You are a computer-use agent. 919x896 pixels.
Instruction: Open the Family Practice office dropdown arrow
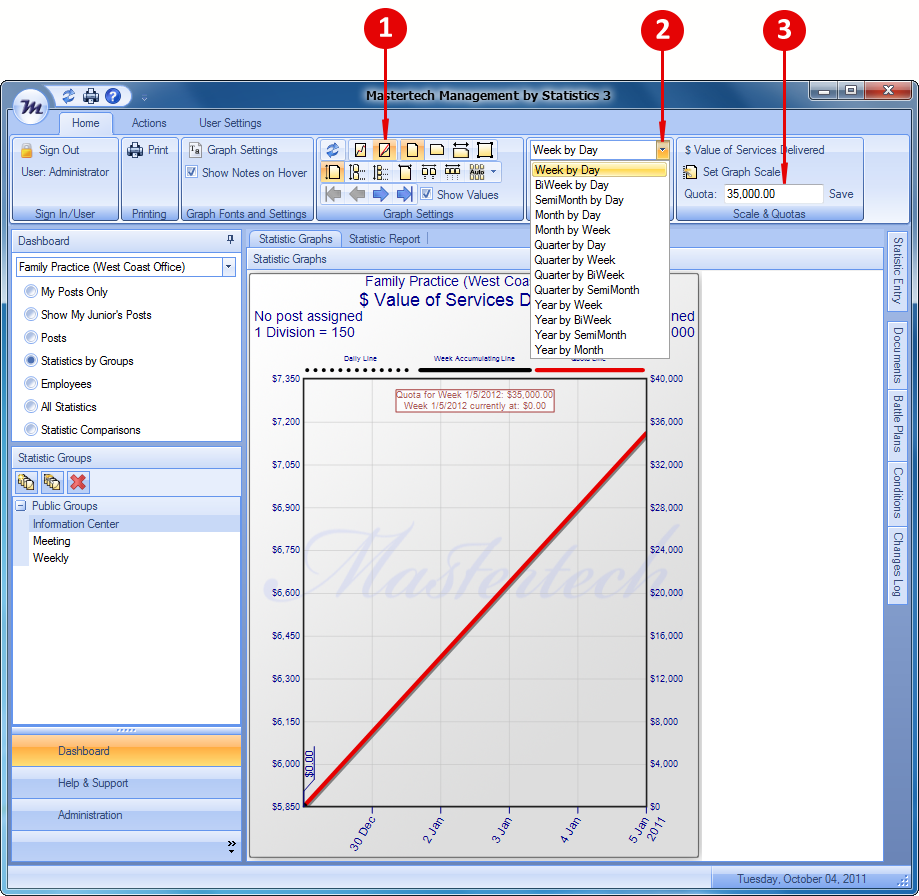click(x=229, y=267)
